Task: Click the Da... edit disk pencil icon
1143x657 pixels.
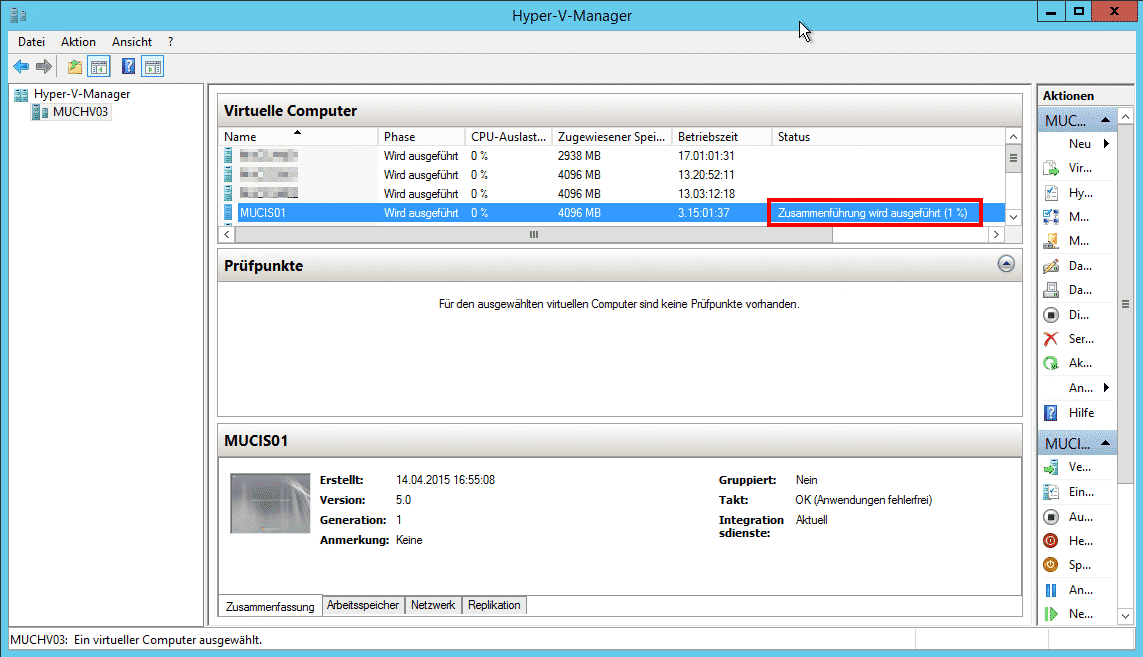Action: (x=1051, y=266)
